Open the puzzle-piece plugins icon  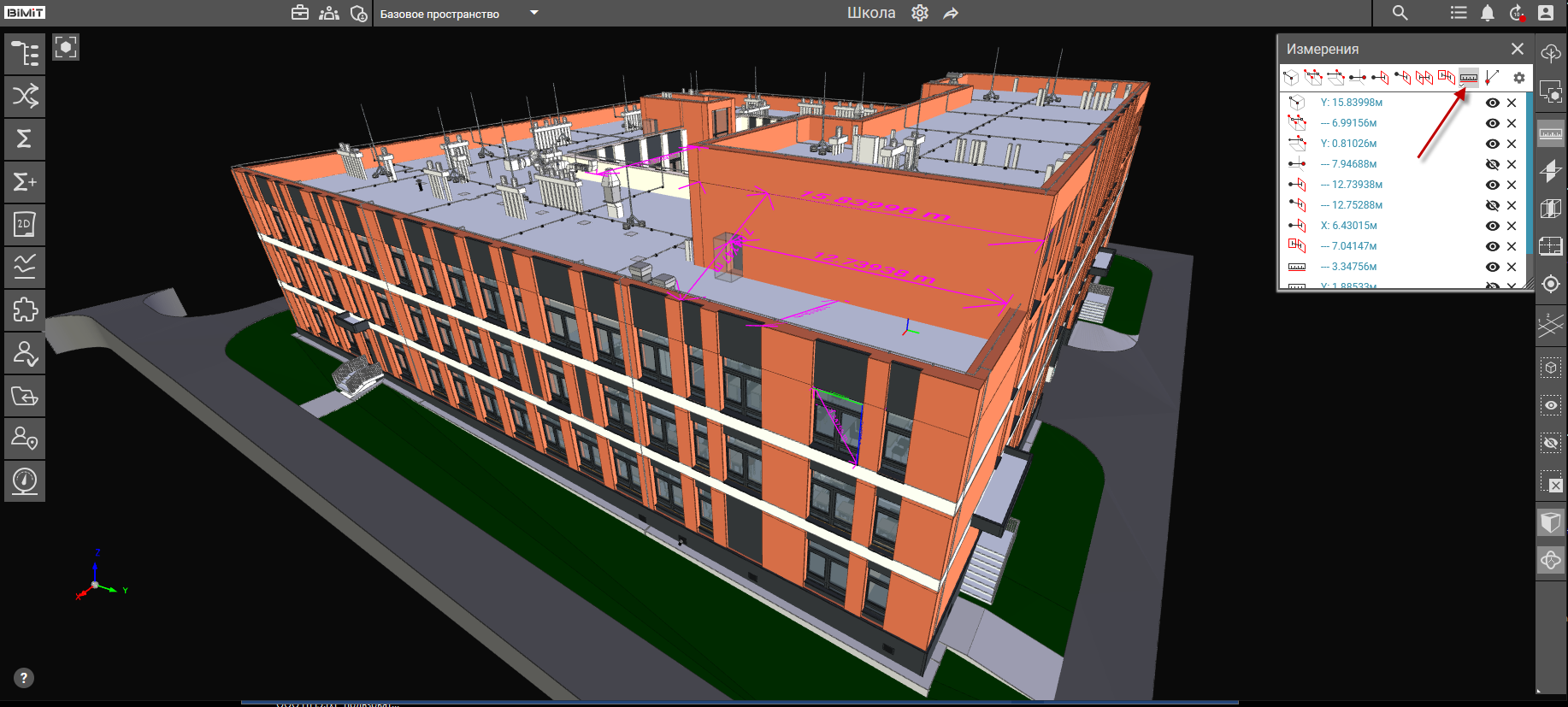(25, 309)
